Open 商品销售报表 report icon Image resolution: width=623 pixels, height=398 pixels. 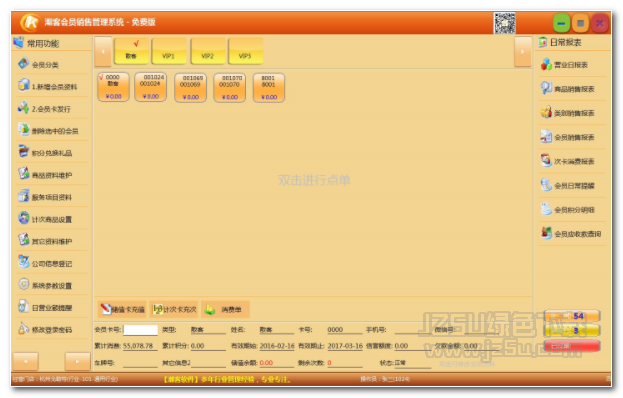[x=546, y=88]
